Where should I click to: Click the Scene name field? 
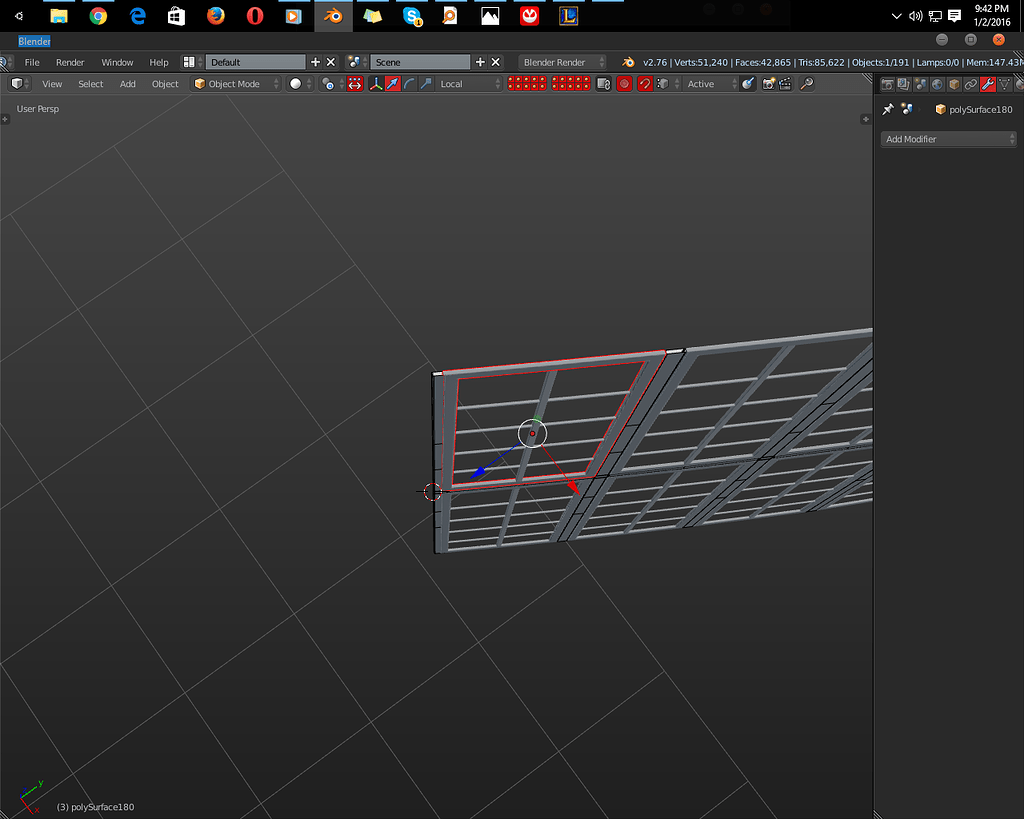coord(420,62)
